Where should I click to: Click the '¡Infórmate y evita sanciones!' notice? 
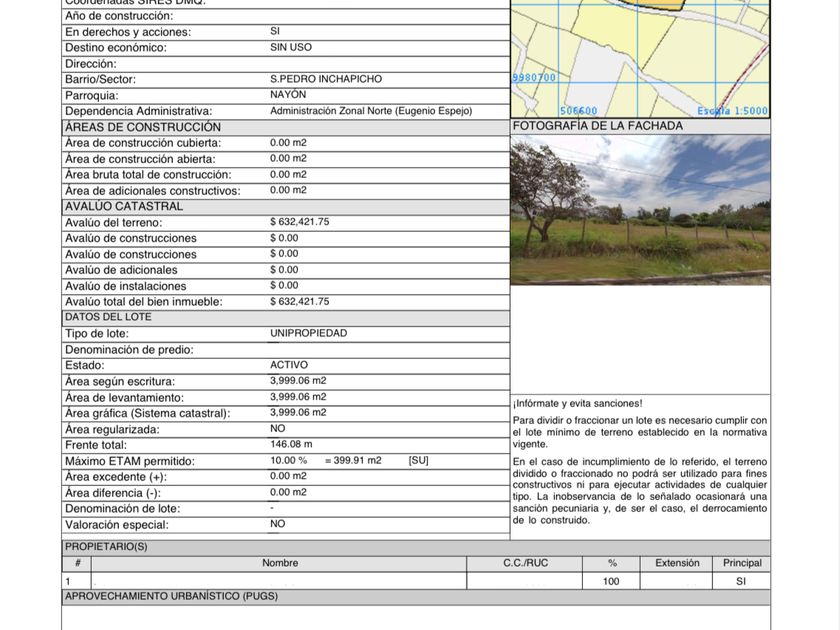click(578, 403)
